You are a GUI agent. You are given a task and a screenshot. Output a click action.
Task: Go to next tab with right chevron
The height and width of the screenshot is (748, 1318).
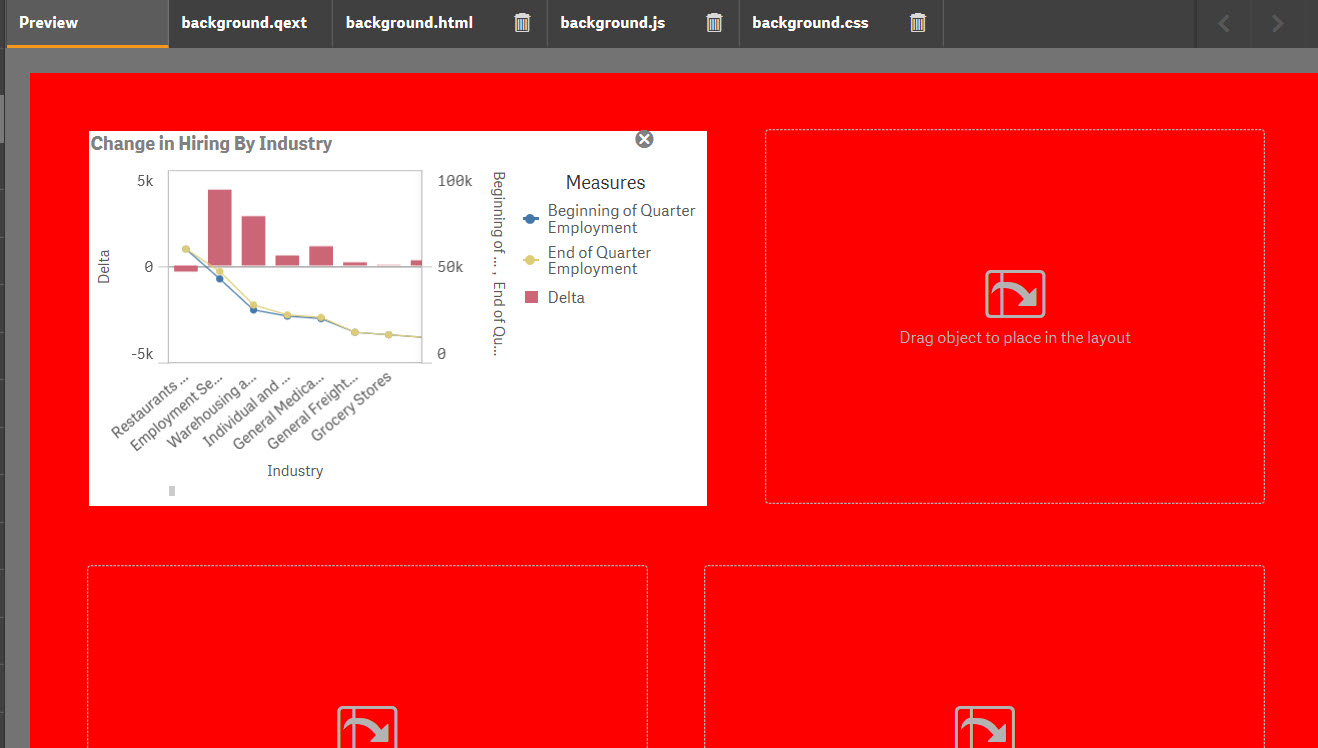(1277, 23)
